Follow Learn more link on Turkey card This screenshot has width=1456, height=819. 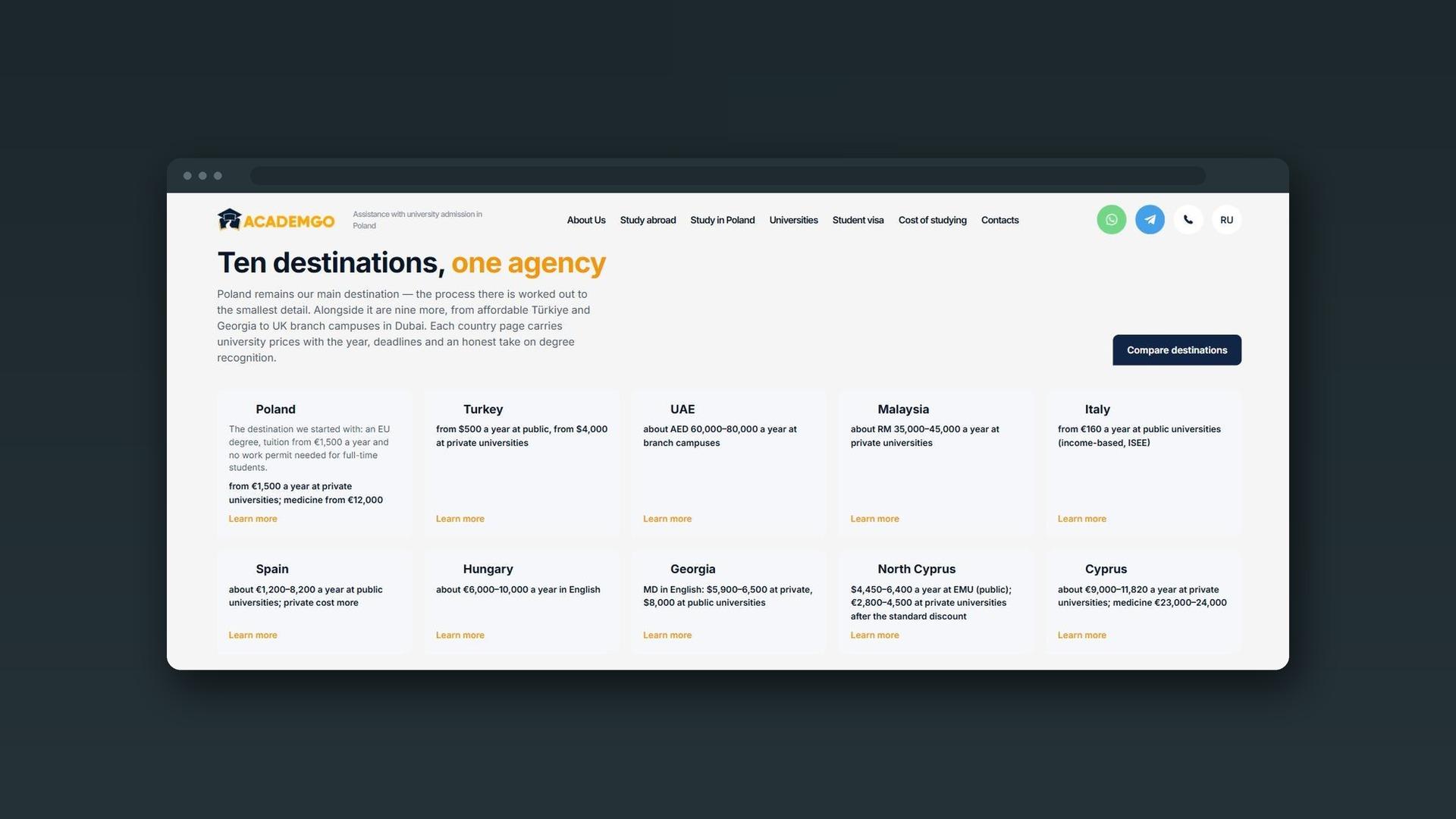[x=460, y=519]
